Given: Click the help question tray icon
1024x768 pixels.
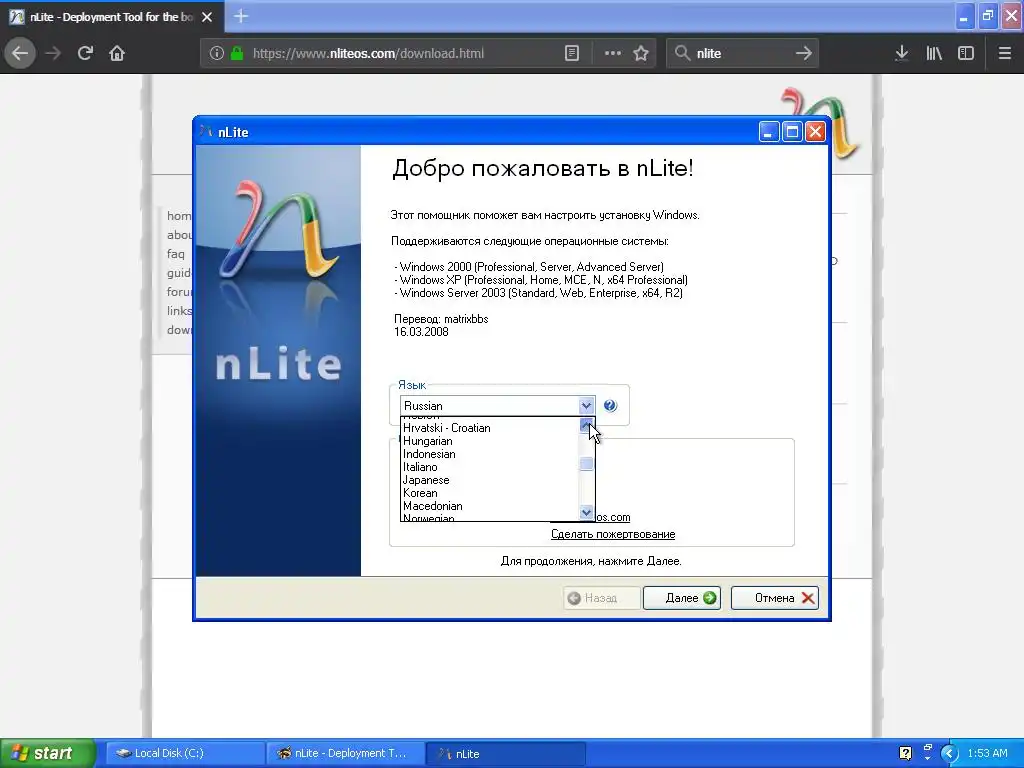Looking at the screenshot, I should pyautogui.click(x=905, y=753).
